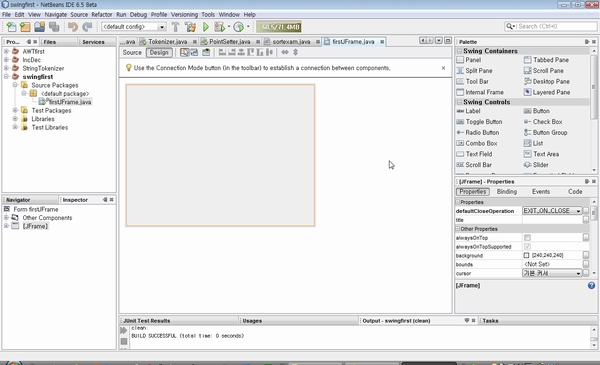Image resolution: width=600 pixels, height=365 pixels.
Task: Click the memory usage garbage collect indicator
Action: click(279, 27)
